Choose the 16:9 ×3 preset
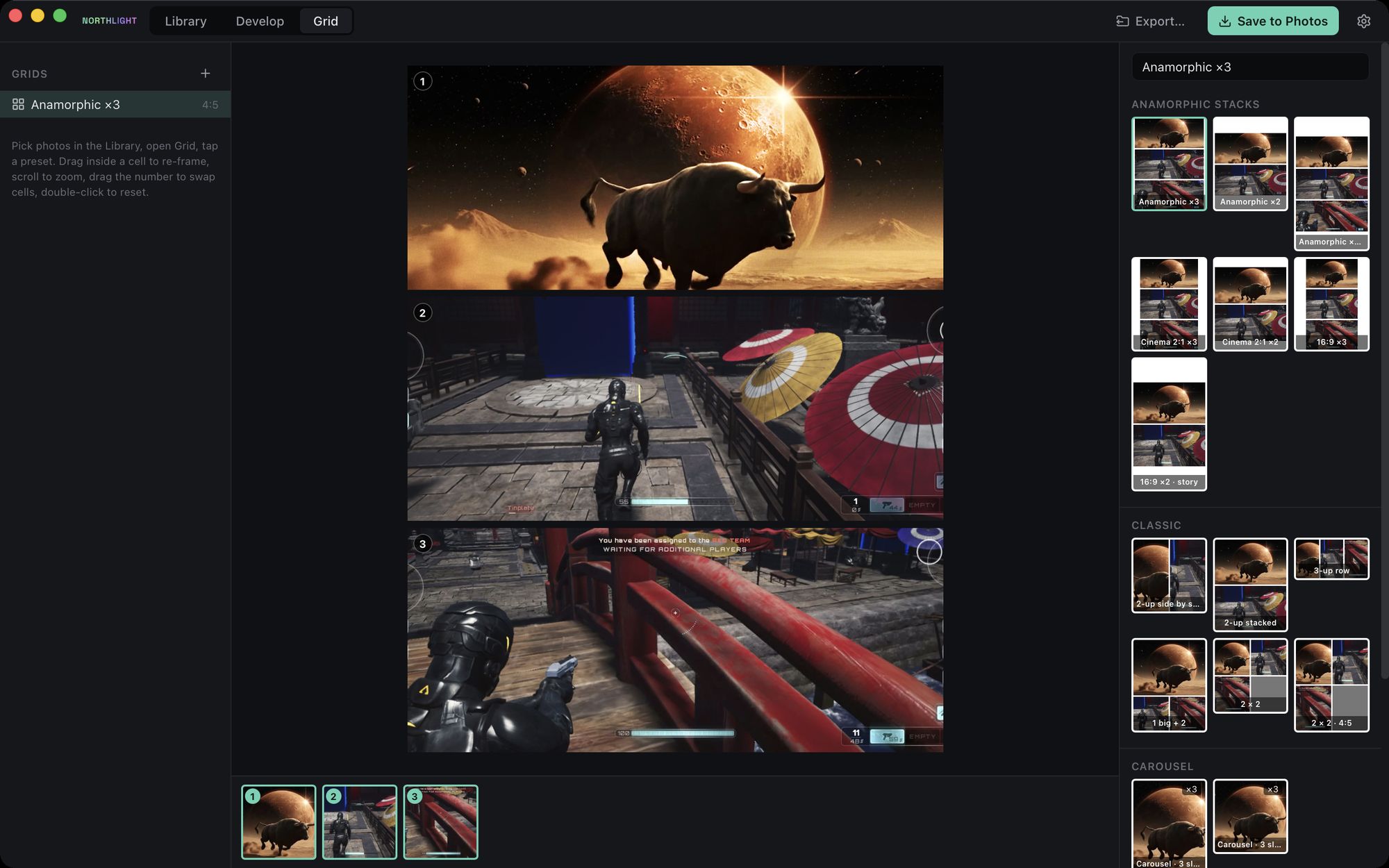 pos(1331,304)
